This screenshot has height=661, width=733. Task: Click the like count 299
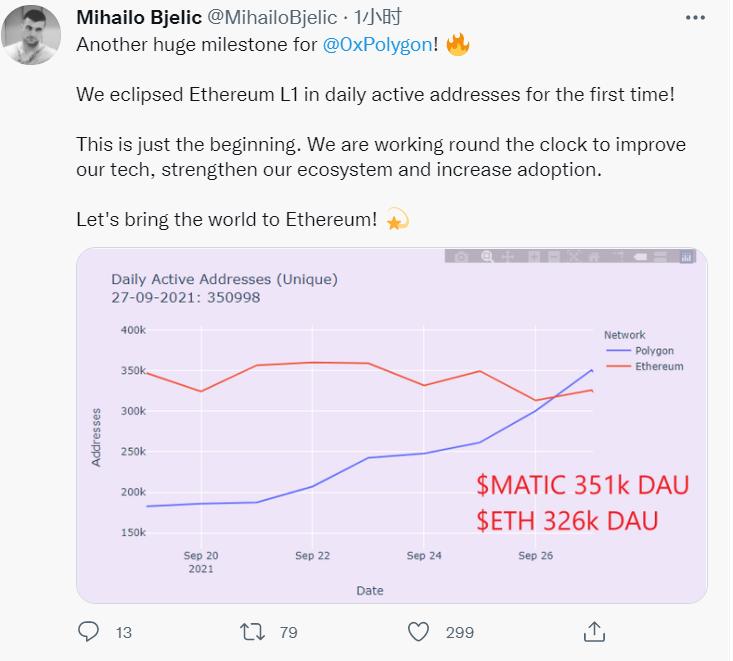[x=460, y=632]
